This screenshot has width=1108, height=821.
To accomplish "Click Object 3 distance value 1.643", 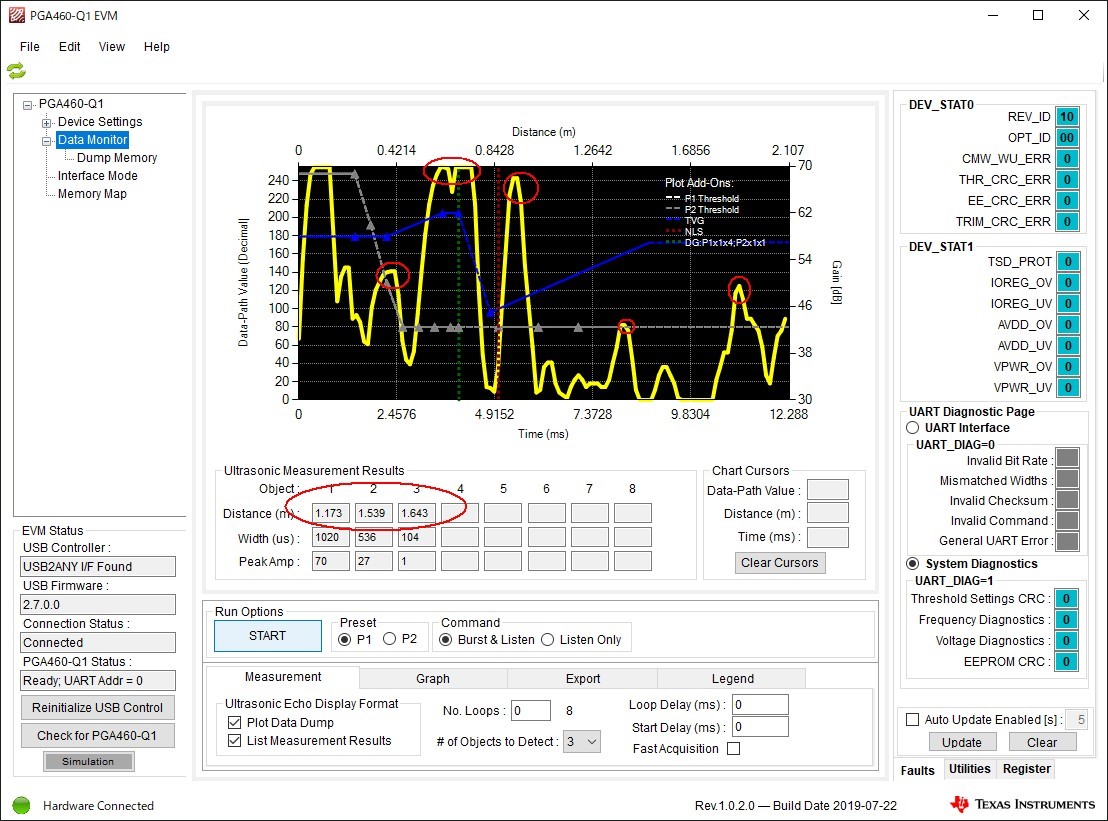I will click(x=416, y=513).
